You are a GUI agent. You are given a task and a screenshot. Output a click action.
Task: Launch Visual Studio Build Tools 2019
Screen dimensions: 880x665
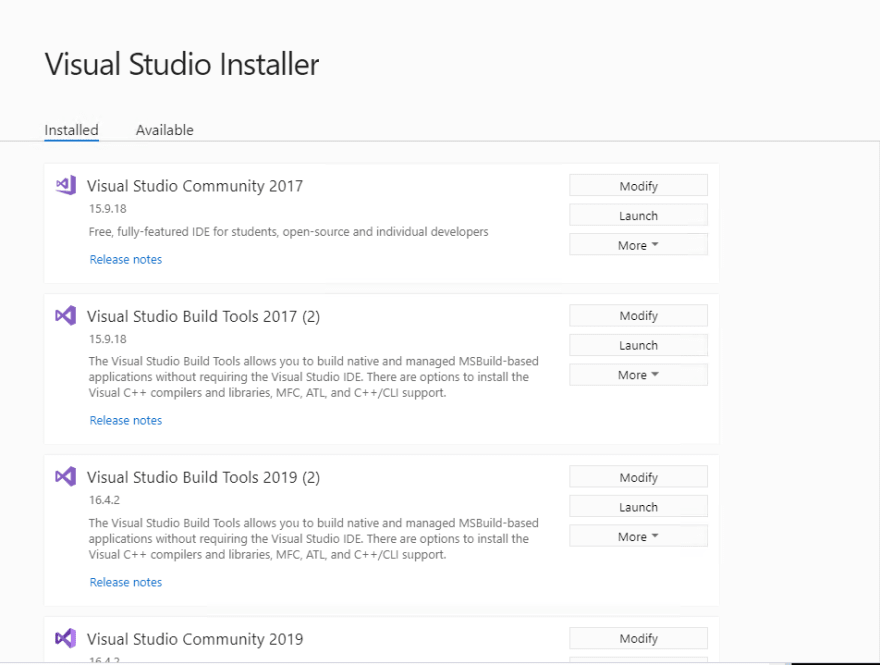point(638,507)
